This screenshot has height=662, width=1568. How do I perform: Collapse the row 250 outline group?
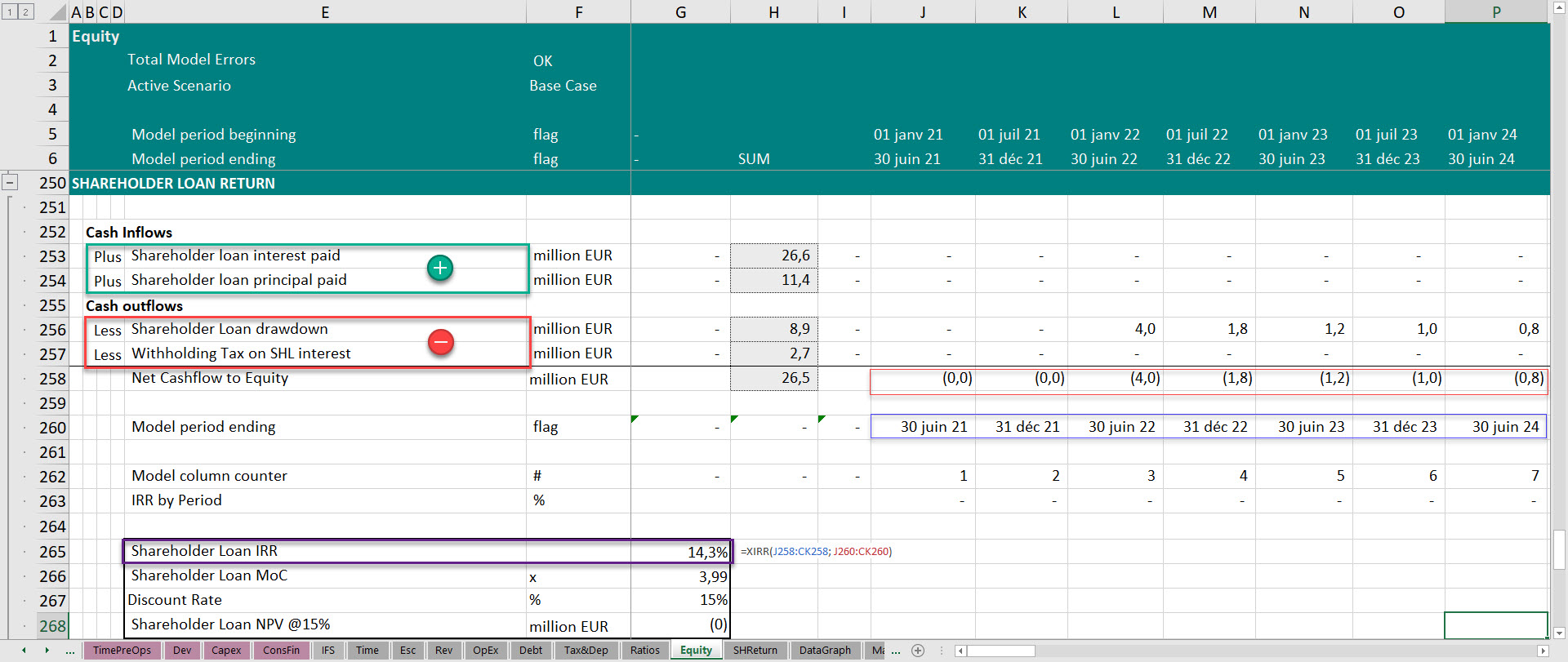click(10, 182)
